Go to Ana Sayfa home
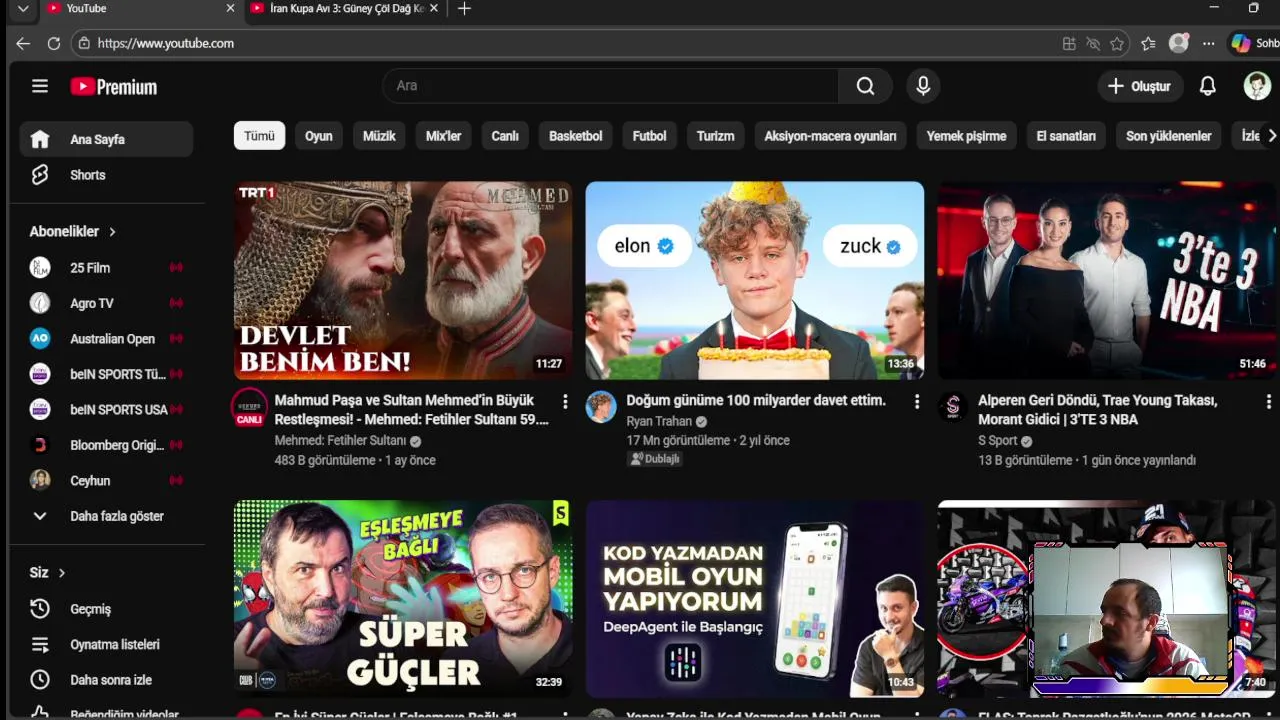The image size is (1280, 720). point(106,139)
